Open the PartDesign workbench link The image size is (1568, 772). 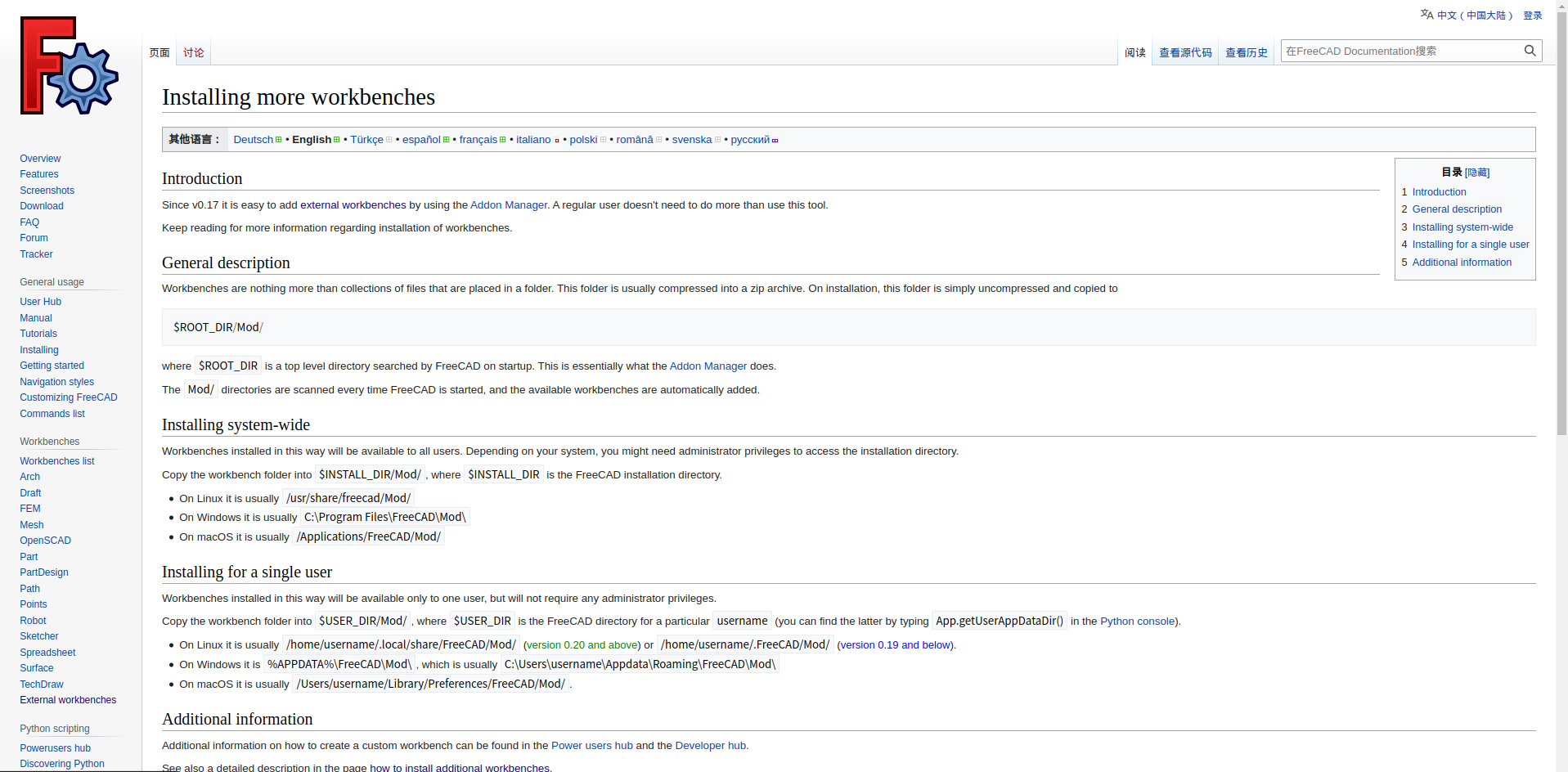point(44,572)
